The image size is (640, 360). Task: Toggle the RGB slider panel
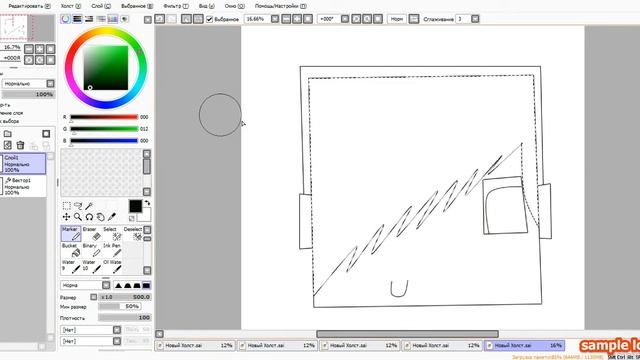pos(77,19)
